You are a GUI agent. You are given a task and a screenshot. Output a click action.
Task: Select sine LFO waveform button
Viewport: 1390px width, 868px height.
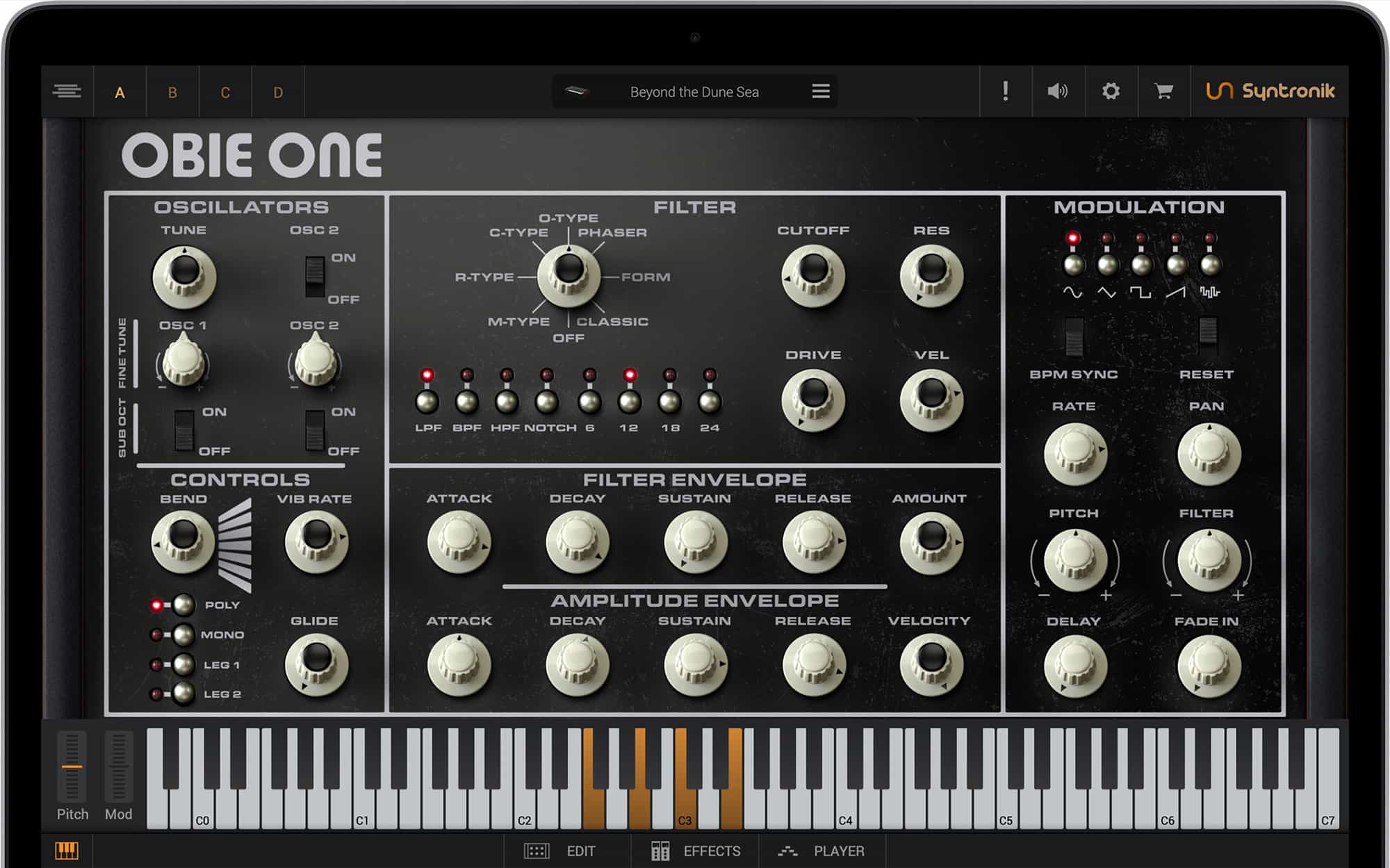click(1073, 264)
